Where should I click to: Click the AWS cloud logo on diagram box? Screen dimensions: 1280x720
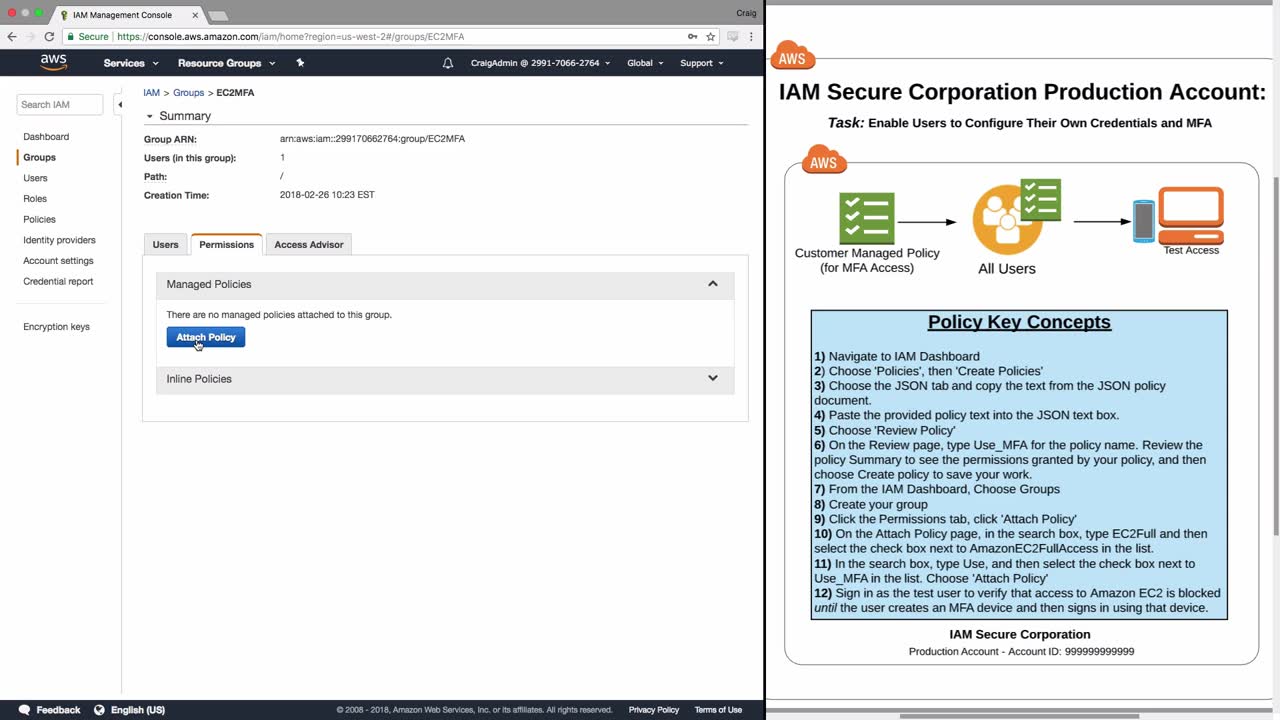(824, 160)
